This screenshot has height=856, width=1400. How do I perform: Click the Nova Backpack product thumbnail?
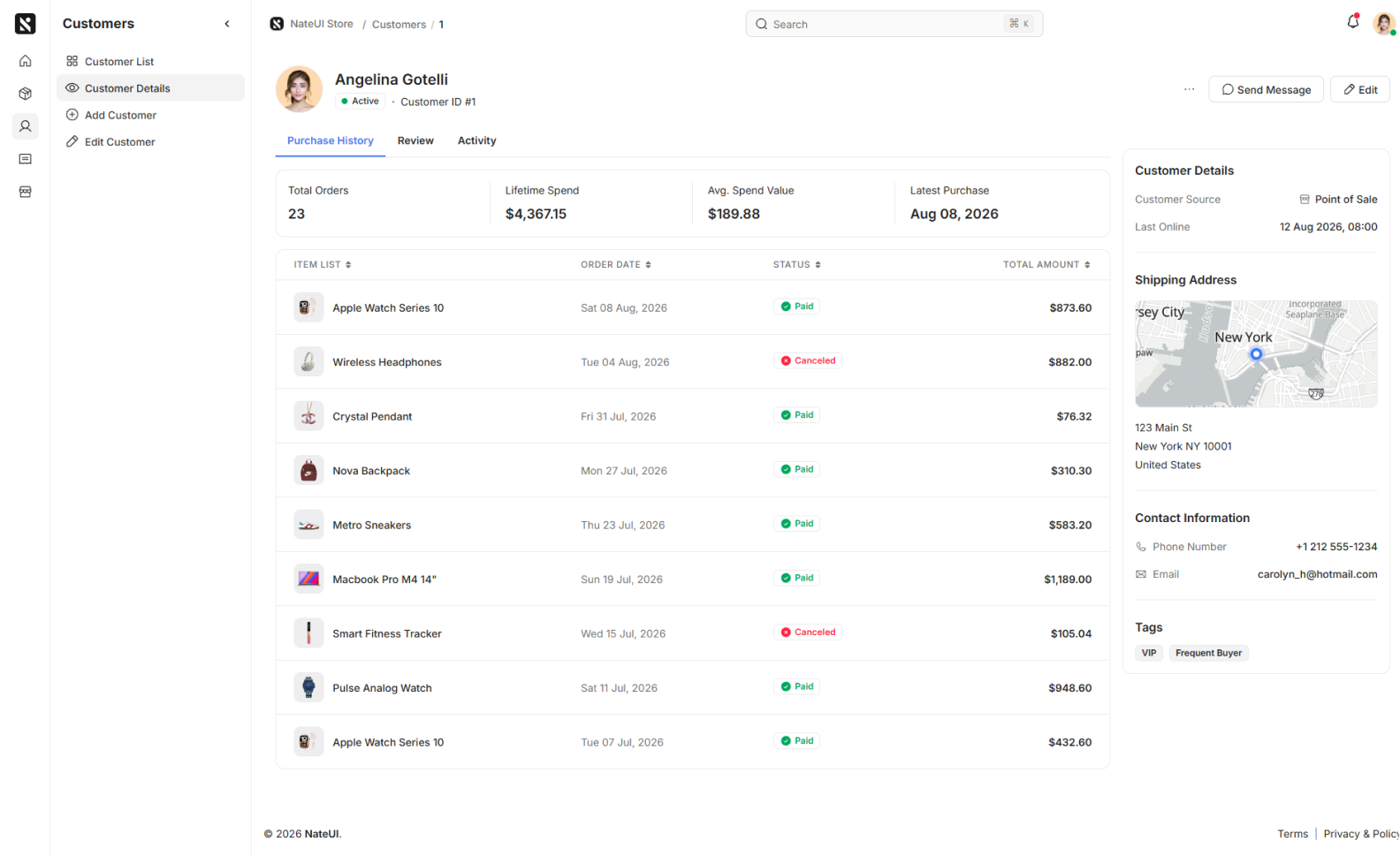308,471
